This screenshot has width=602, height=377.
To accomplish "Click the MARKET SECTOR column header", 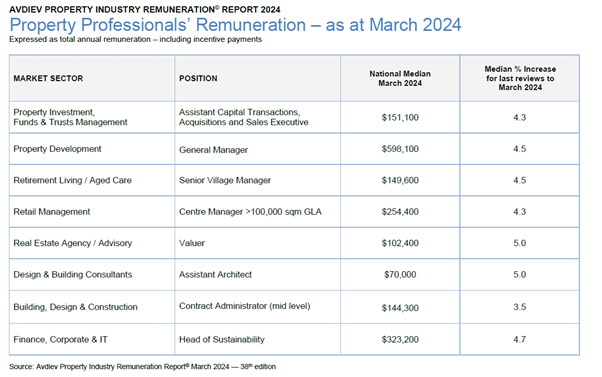I will click(48, 78).
